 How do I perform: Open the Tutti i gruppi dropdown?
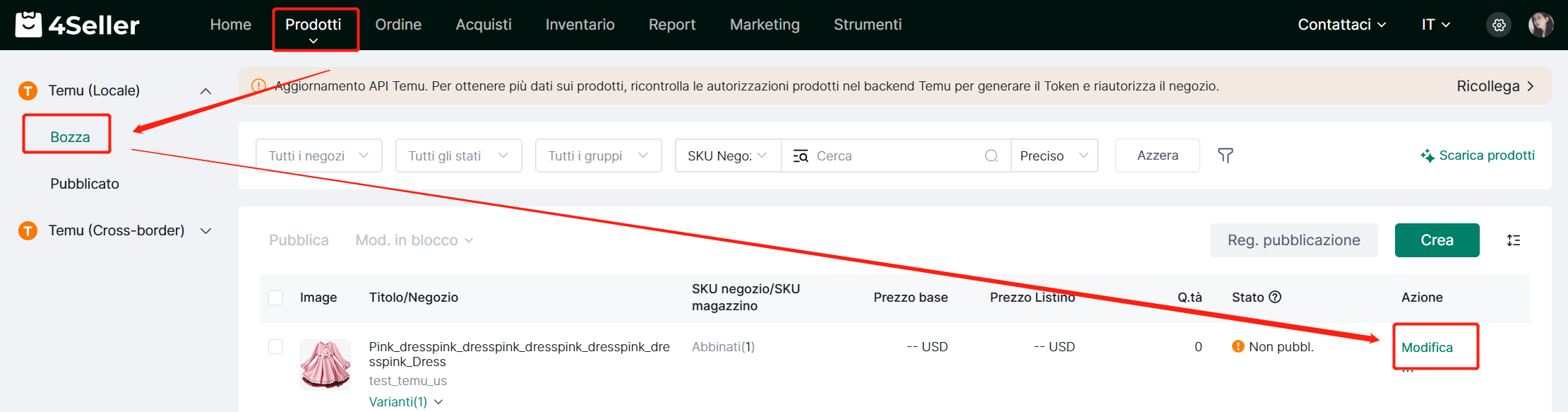coord(599,155)
